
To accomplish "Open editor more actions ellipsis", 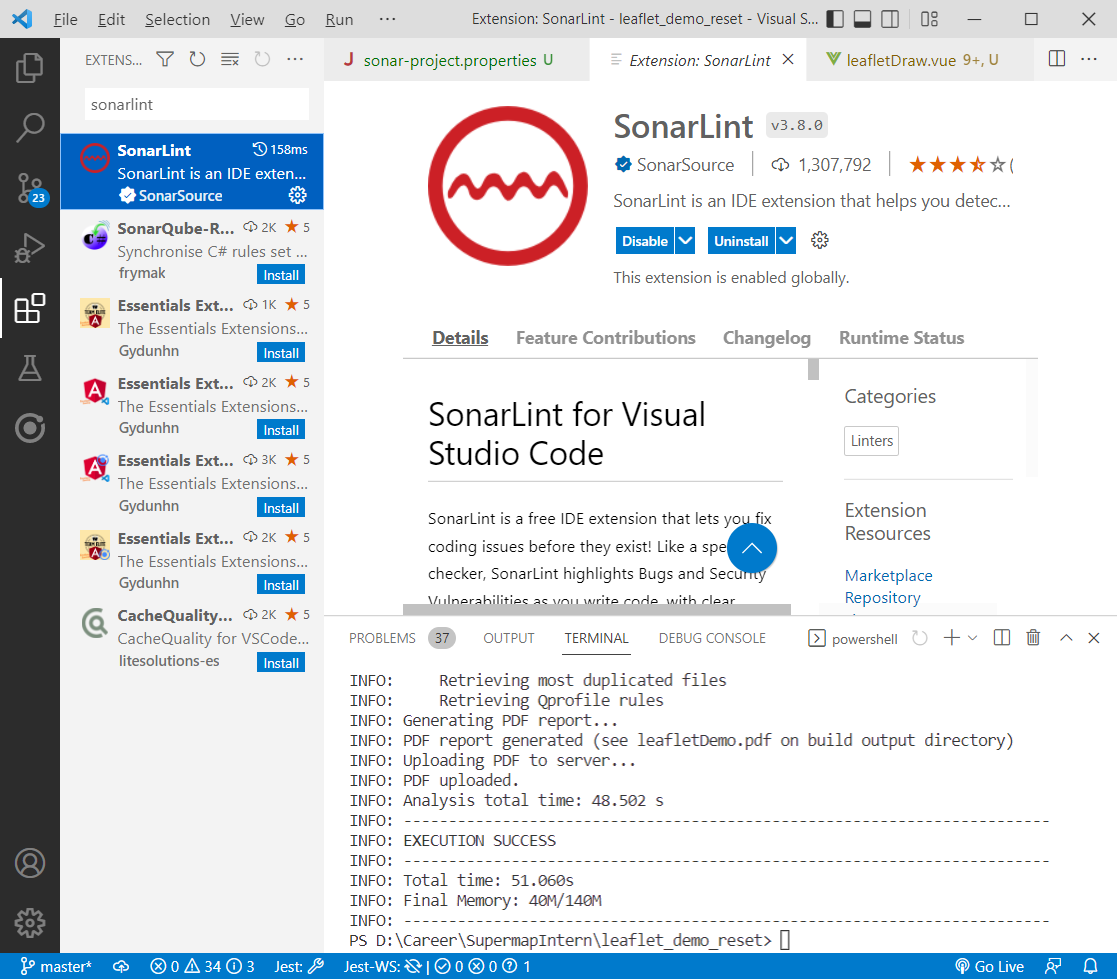I will pyautogui.click(x=1089, y=59).
